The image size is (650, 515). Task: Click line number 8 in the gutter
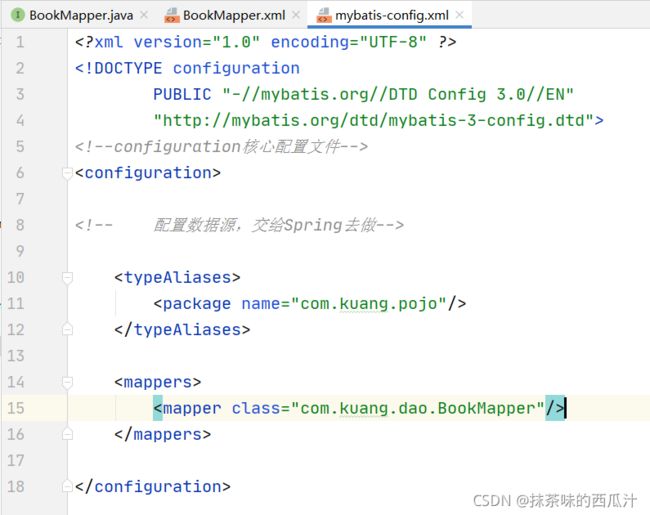pos(19,225)
